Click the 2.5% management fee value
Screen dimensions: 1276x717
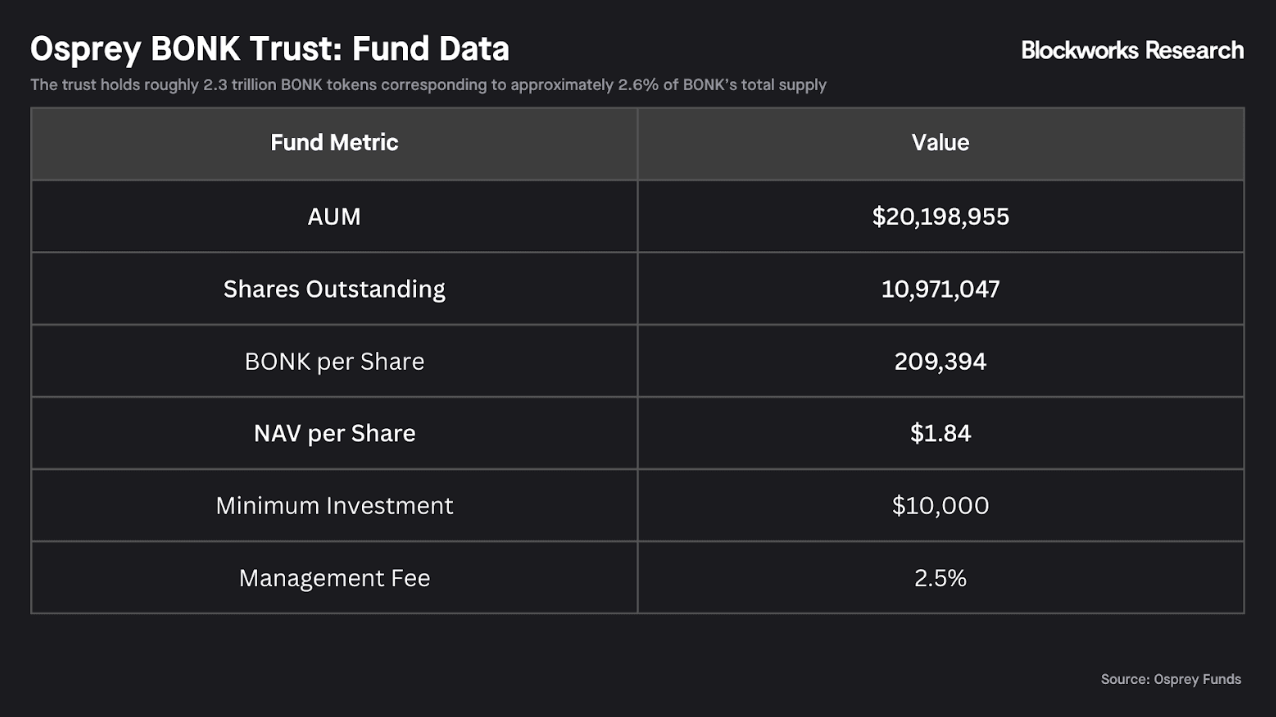(x=940, y=578)
